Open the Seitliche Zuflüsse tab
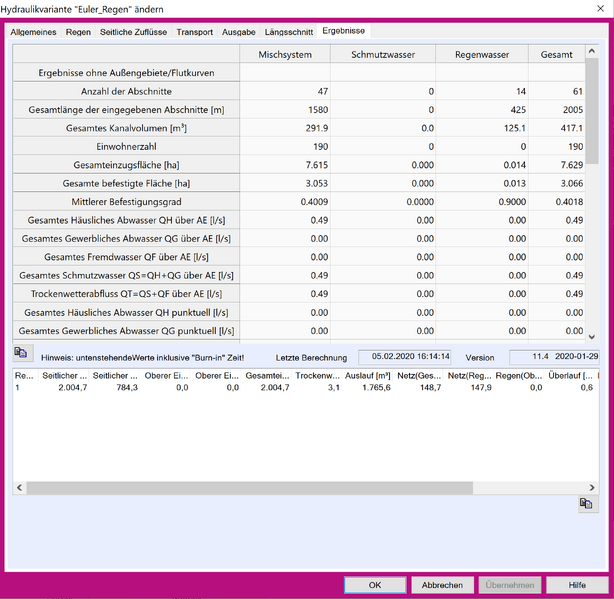The image size is (614, 599). pos(133,32)
